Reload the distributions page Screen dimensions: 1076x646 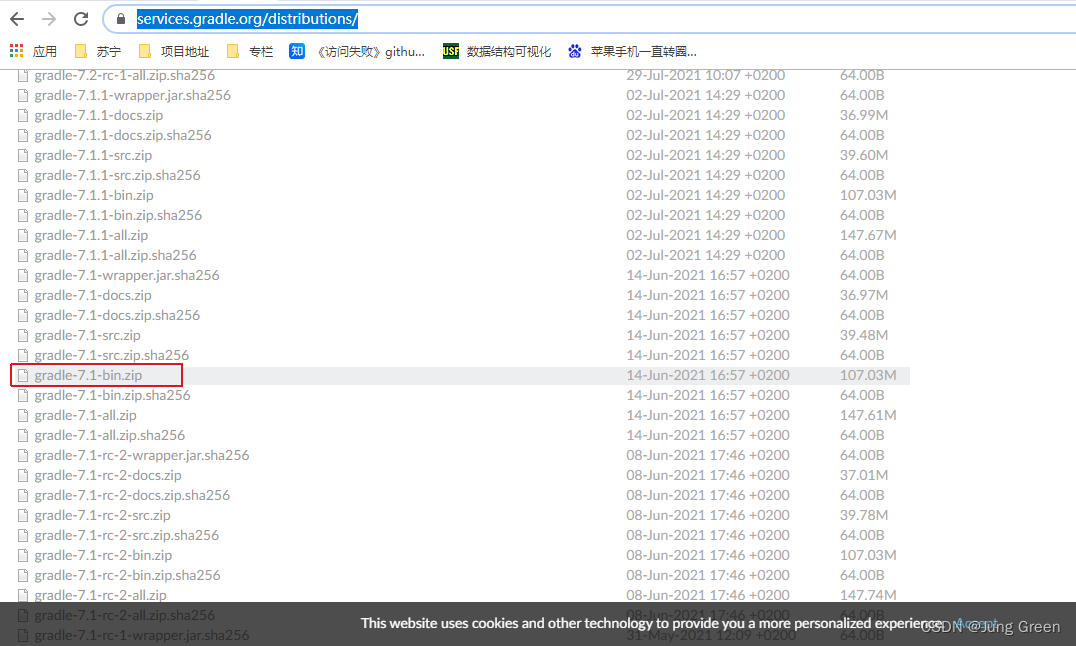point(81,18)
